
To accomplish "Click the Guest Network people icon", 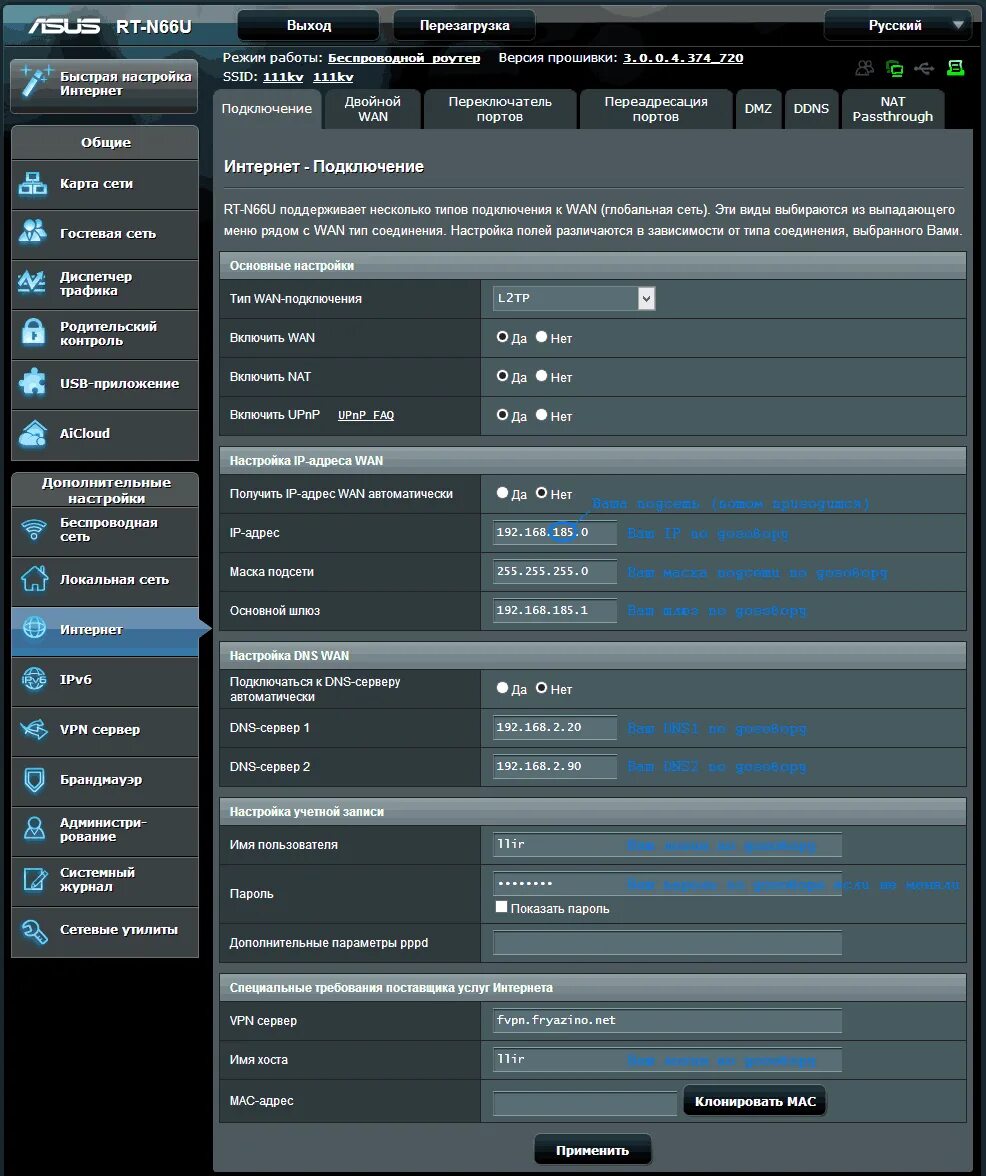I will (32, 232).
